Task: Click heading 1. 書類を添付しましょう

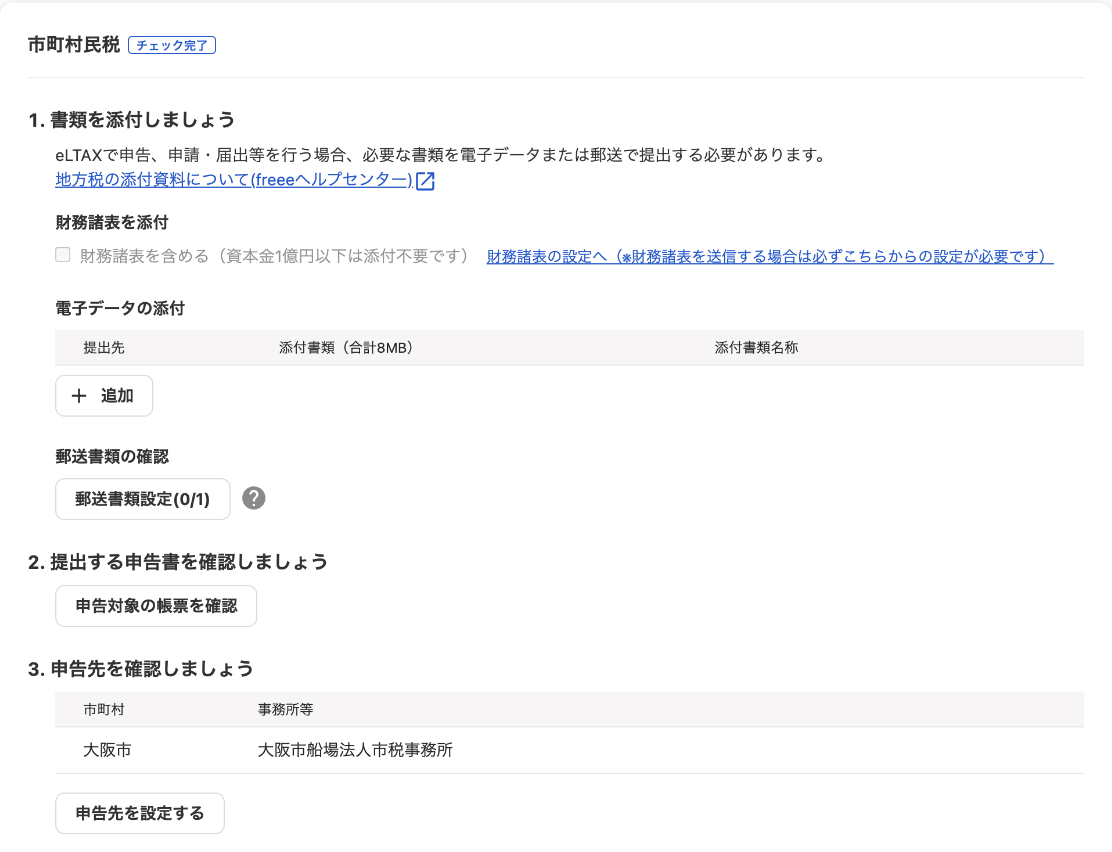Action: (132, 120)
